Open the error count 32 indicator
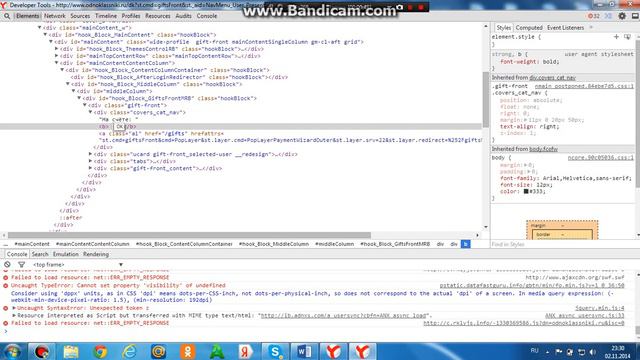The width and height of the screenshot is (640, 360). 593,16
